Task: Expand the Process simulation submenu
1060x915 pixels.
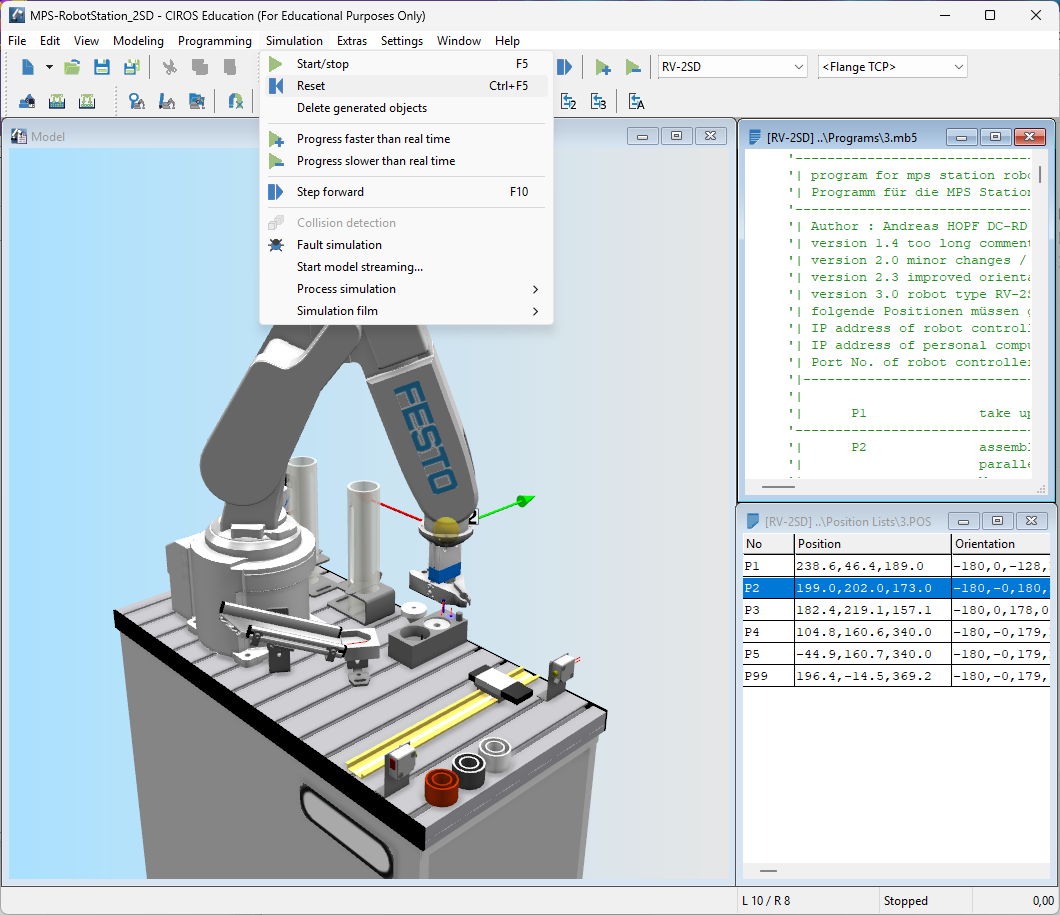Action: point(406,289)
